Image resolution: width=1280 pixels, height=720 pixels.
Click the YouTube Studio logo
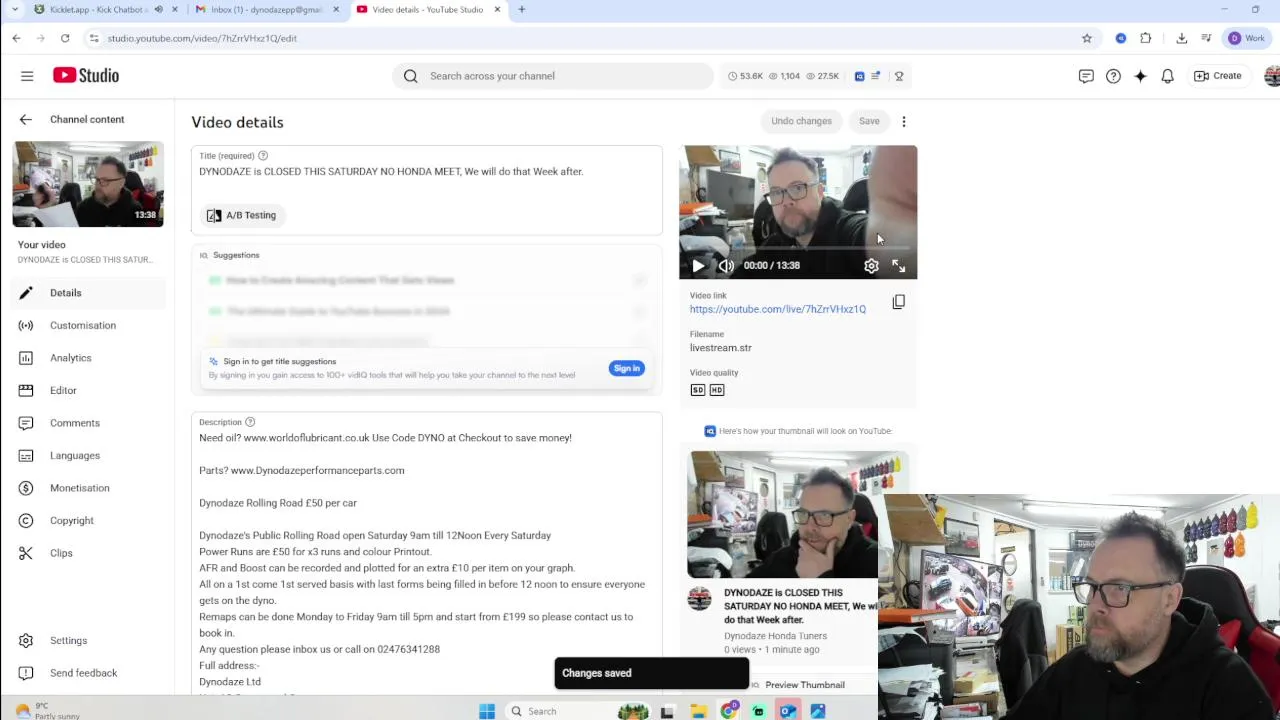[86, 75]
